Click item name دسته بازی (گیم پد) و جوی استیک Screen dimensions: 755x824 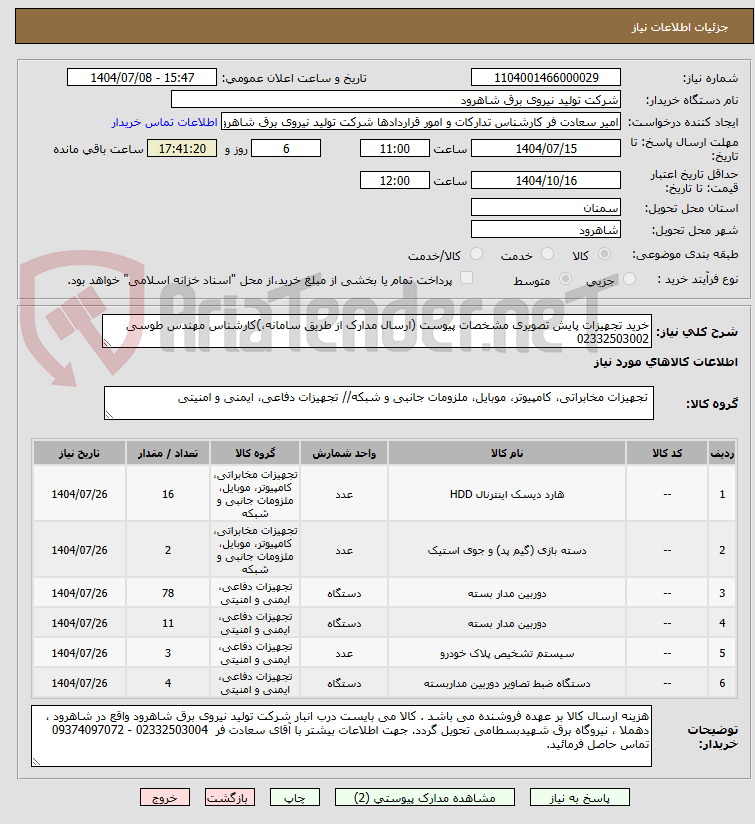click(507, 550)
